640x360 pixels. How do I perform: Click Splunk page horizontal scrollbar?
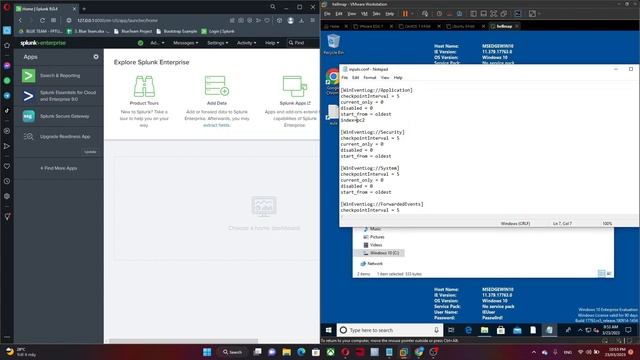(x=184, y=341)
